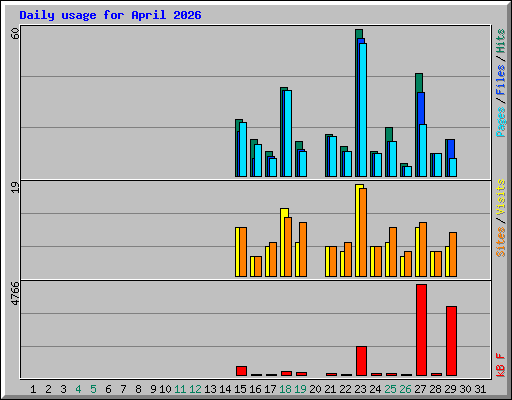The image size is (512, 400).
Task: Click day label '21' on the axis
Action: click(330, 389)
